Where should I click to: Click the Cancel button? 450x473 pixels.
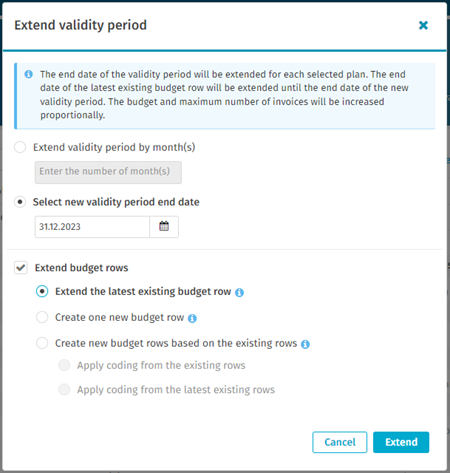pyautogui.click(x=340, y=442)
